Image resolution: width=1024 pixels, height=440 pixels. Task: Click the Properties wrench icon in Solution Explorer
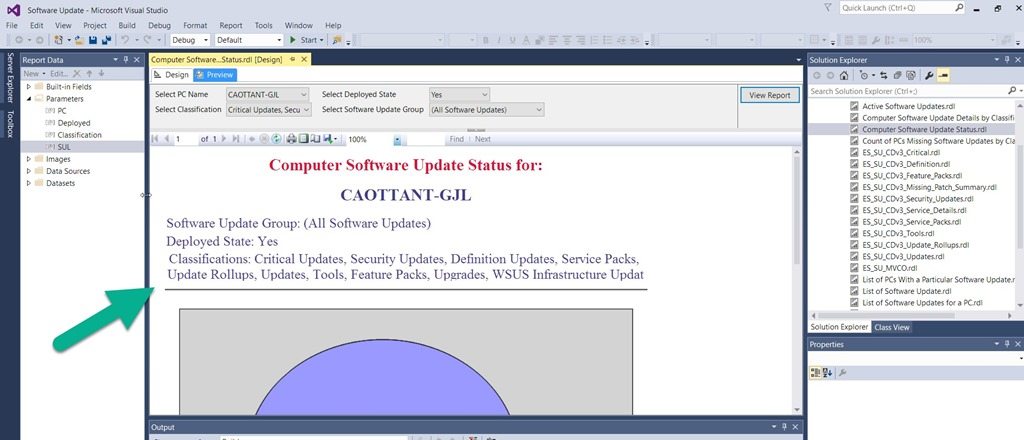click(929, 76)
